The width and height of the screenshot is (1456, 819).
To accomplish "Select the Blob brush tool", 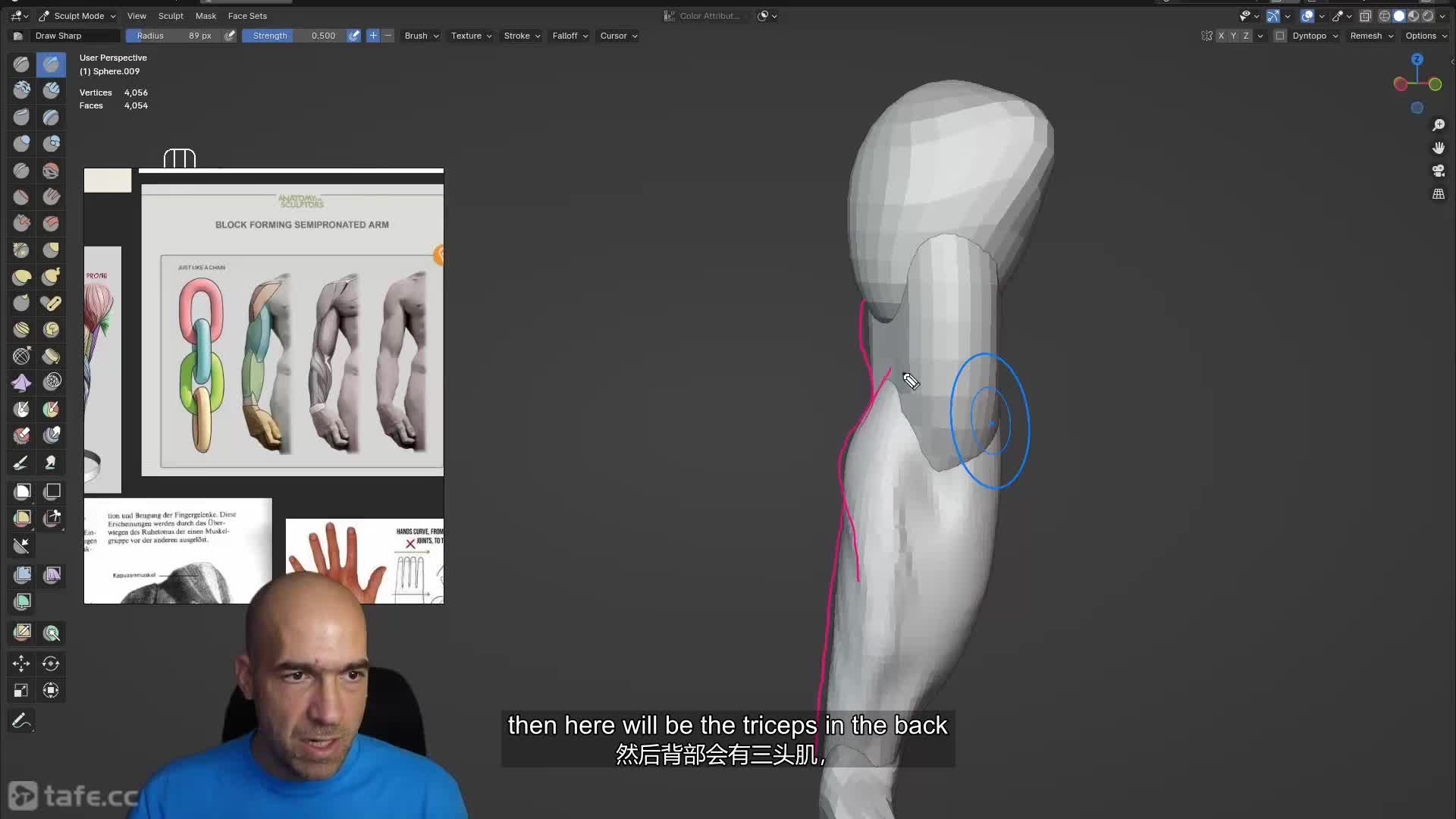I will pyautogui.click(x=51, y=144).
